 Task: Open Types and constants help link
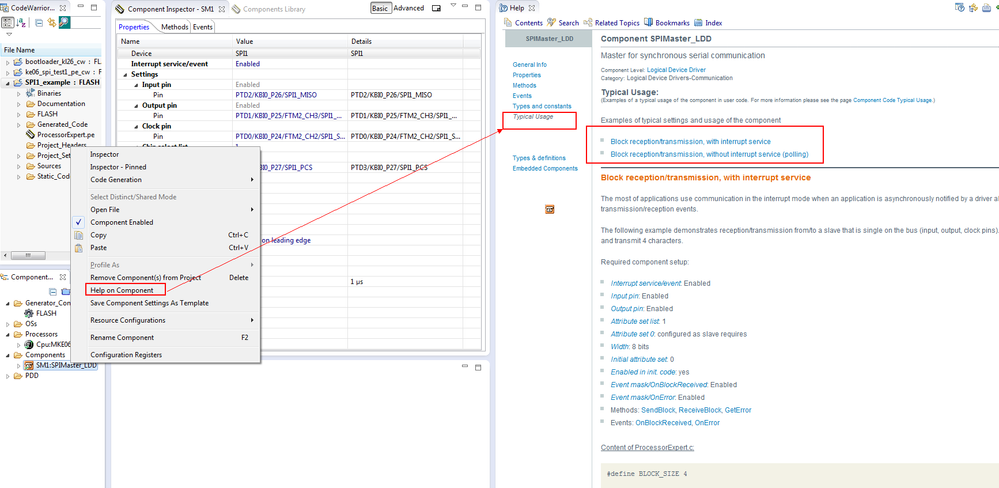pos(542,106)
